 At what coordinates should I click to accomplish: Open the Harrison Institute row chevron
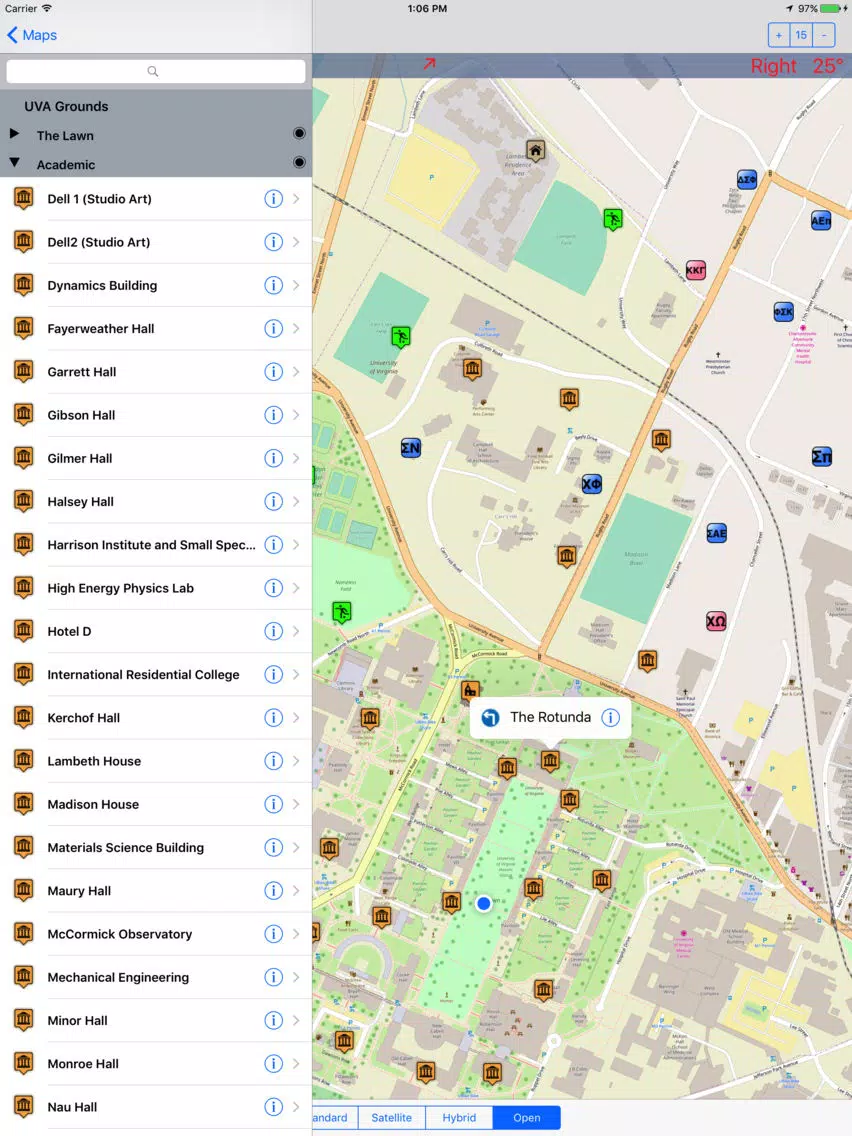296,545
